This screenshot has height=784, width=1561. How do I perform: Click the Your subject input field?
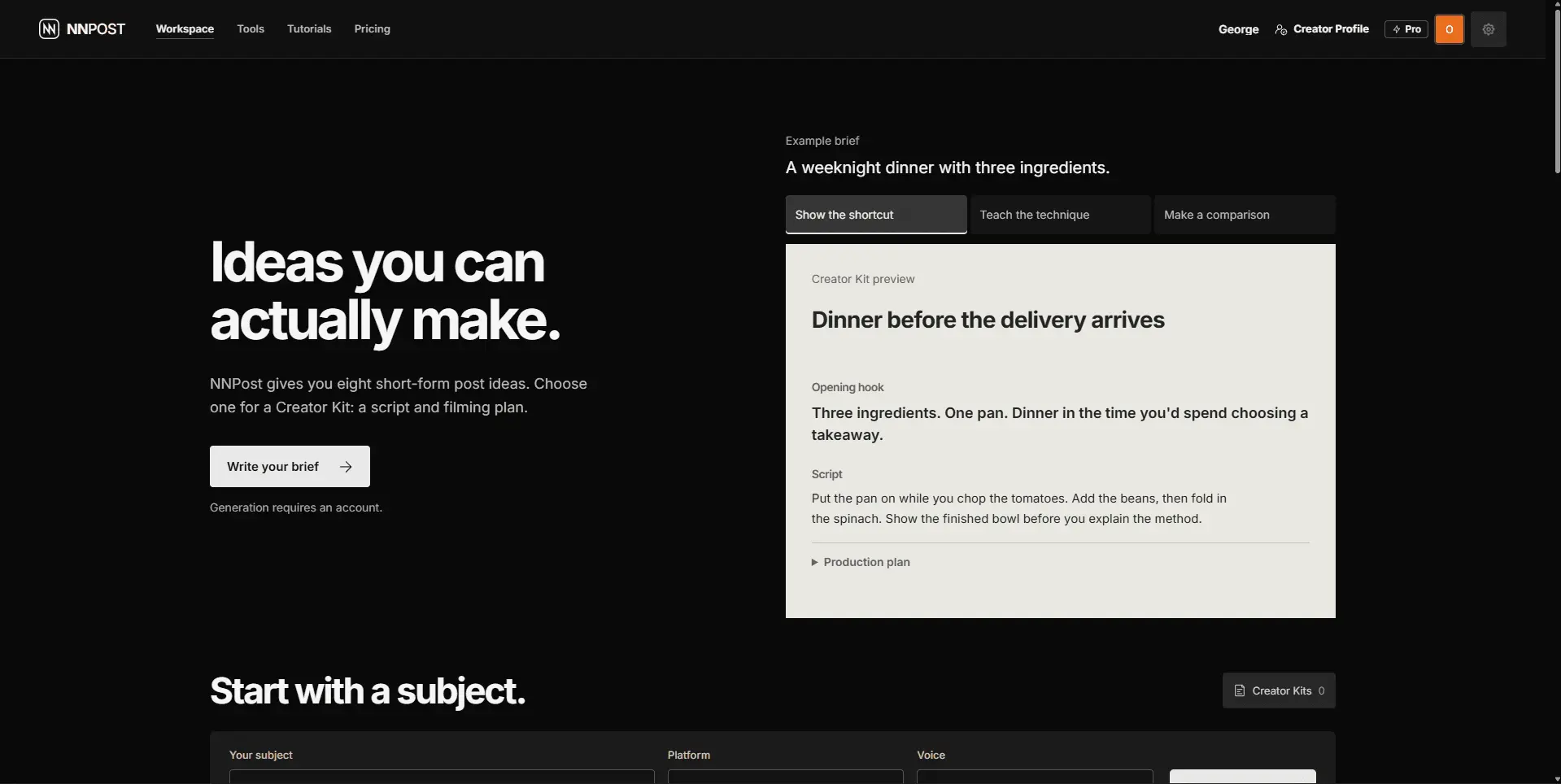click(442, 777)
